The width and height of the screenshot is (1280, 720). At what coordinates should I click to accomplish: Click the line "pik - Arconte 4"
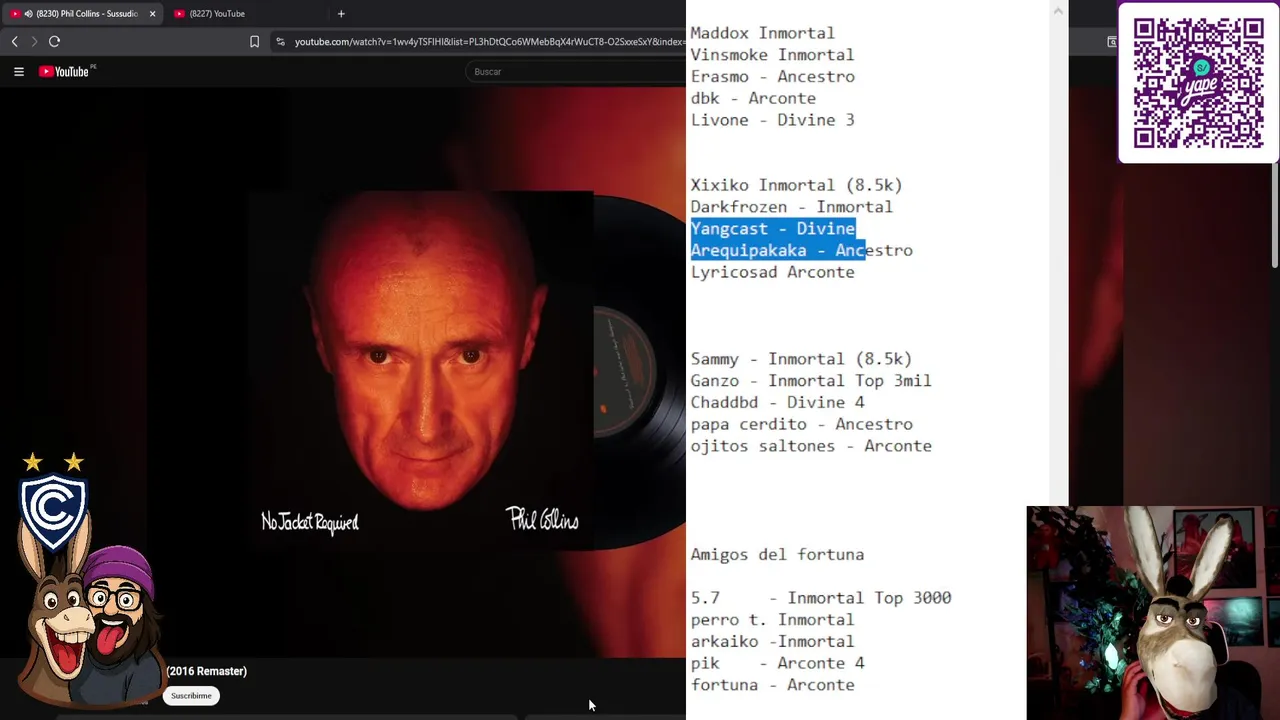click(x=777, y=663)
